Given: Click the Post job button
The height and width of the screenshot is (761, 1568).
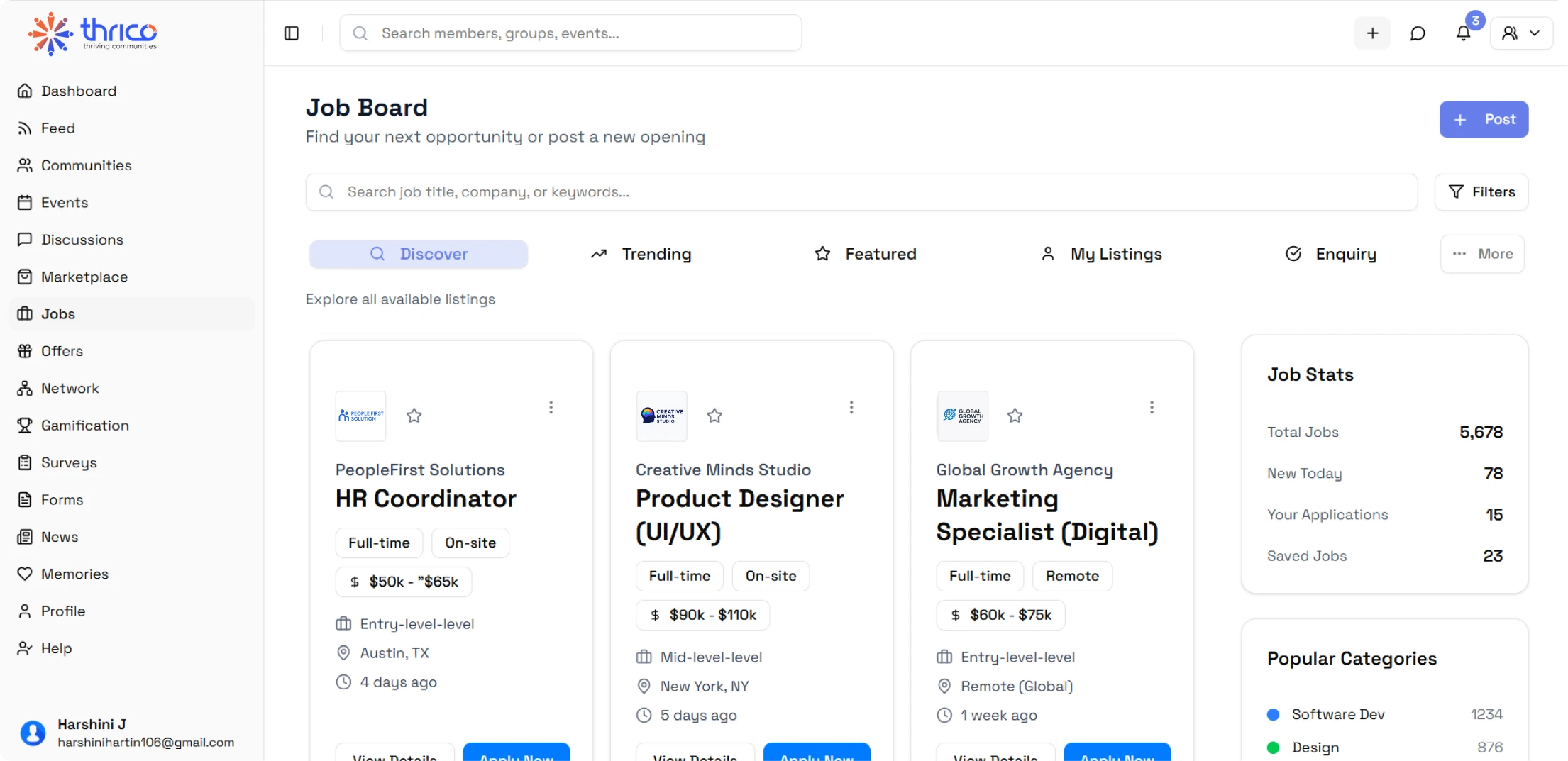Looking at the screenshot, I should [x=1484, y=119].
